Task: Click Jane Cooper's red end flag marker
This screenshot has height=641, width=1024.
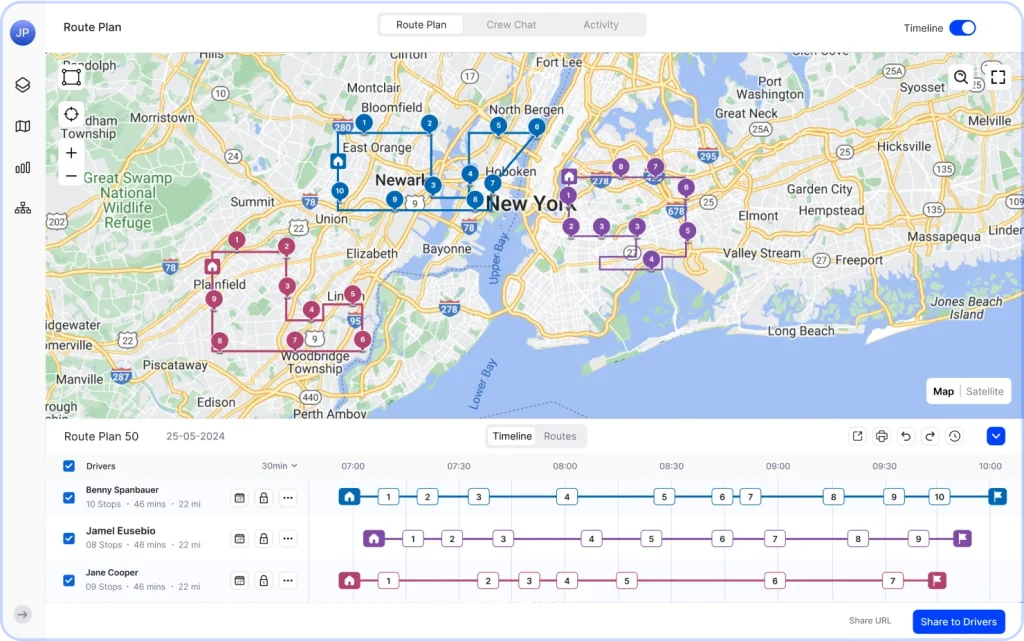Action: point(937,580)
